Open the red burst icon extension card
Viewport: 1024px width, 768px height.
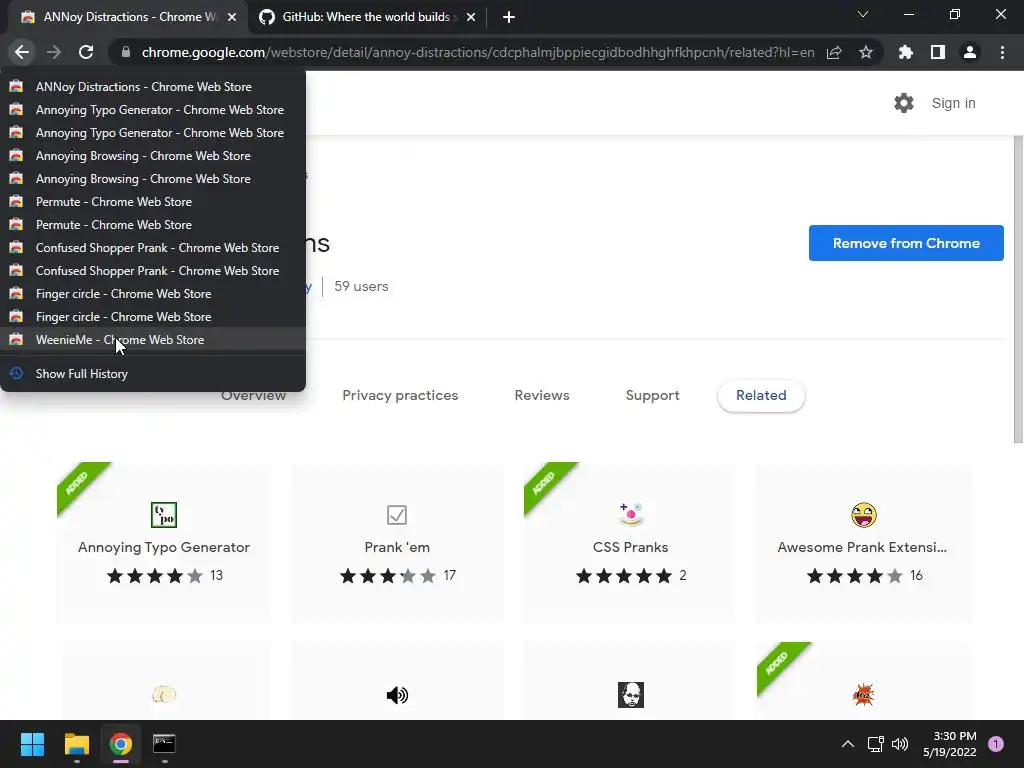(x=864, y=695)
